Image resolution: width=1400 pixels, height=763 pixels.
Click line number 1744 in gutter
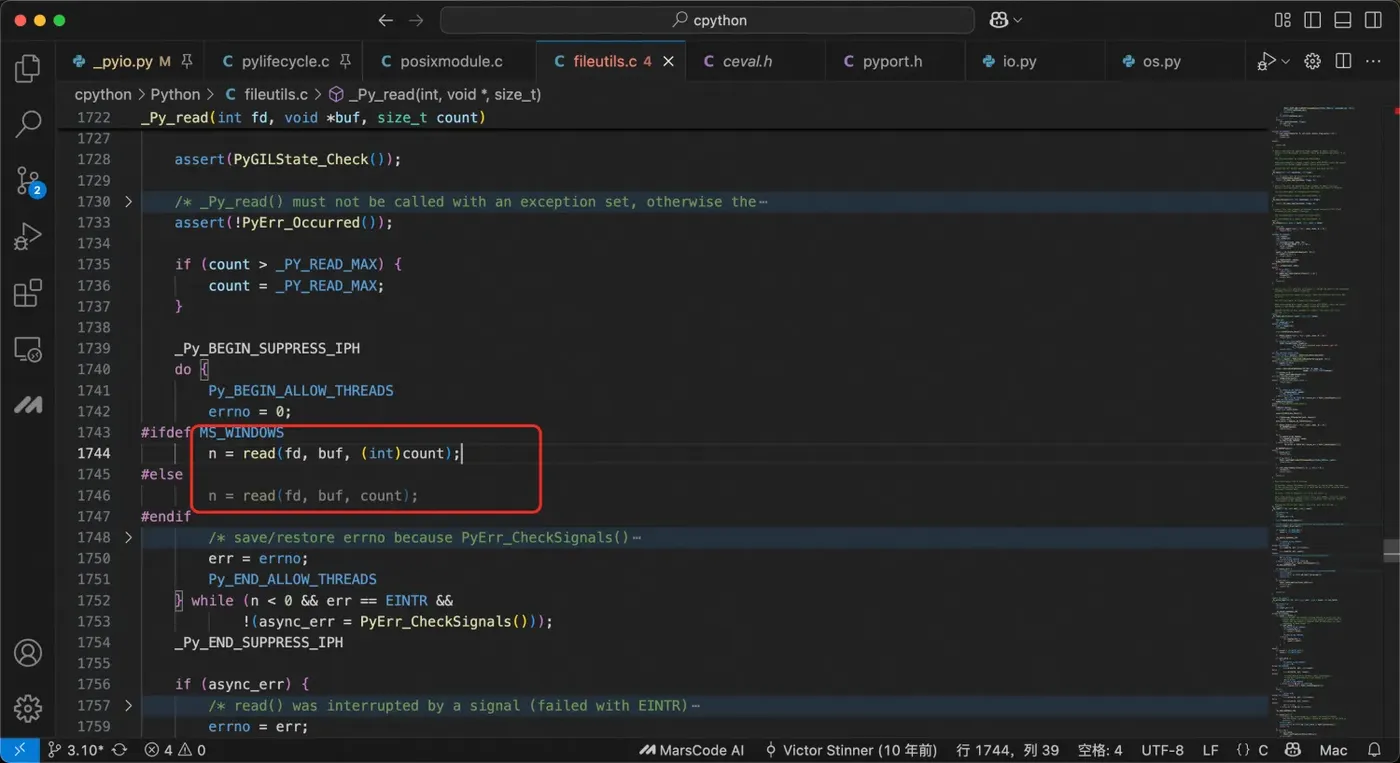coord(93,453)
